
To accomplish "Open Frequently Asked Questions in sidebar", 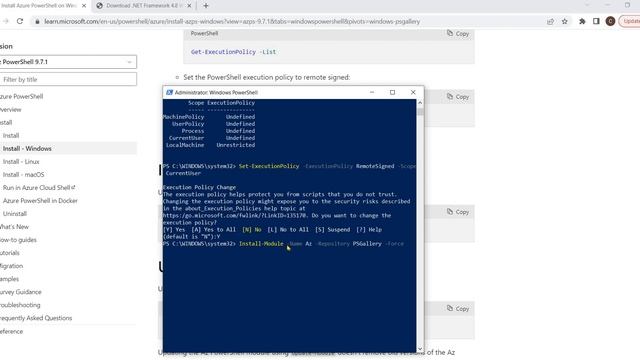I will (36, 318).
